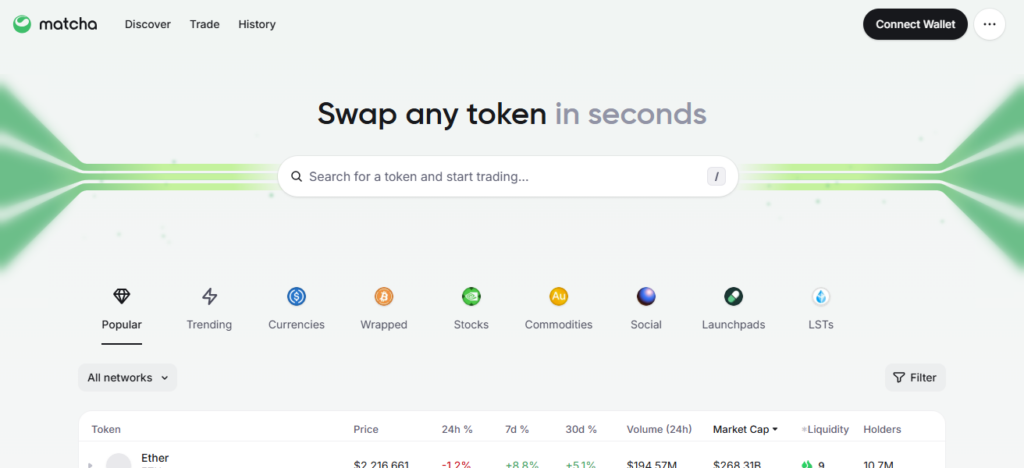
Task: Expand the Ether token row arrow
Action: pyautogui.click(x=88, y=464)
